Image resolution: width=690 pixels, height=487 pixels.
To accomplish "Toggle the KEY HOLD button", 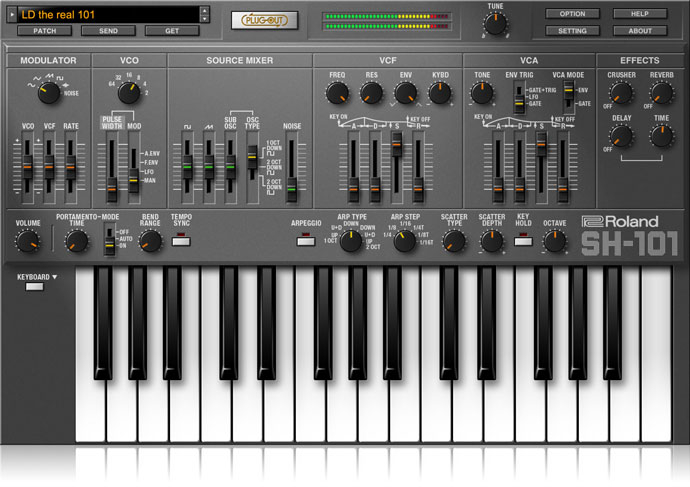I will (x=523, y=240).
